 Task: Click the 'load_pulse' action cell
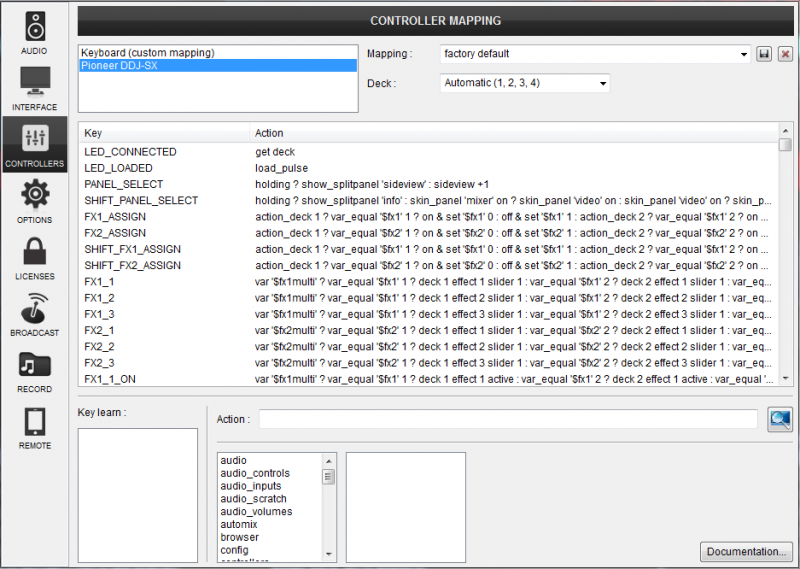click(282, 168)
